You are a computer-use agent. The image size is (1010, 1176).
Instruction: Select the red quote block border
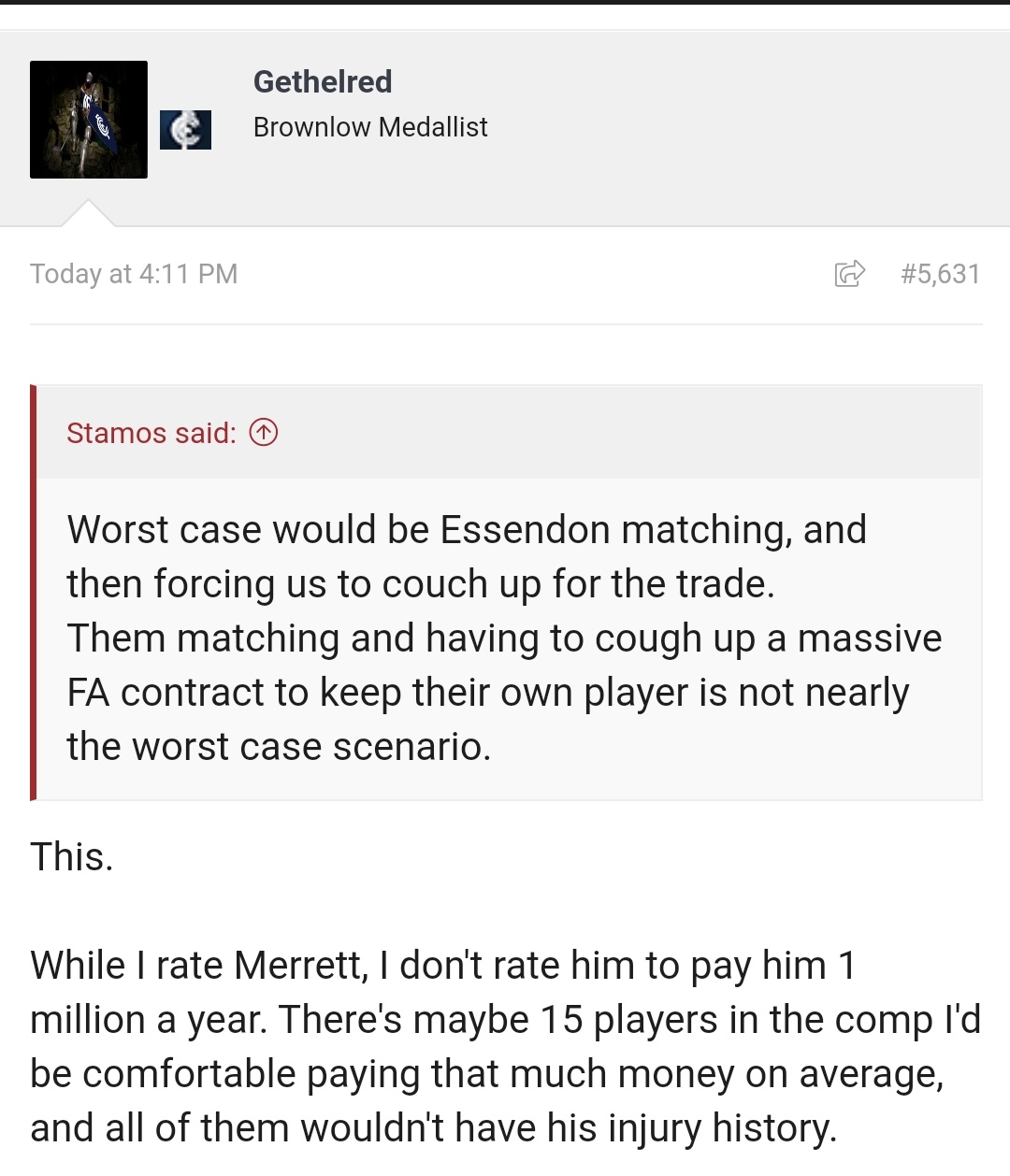click(x=33, y=593)
